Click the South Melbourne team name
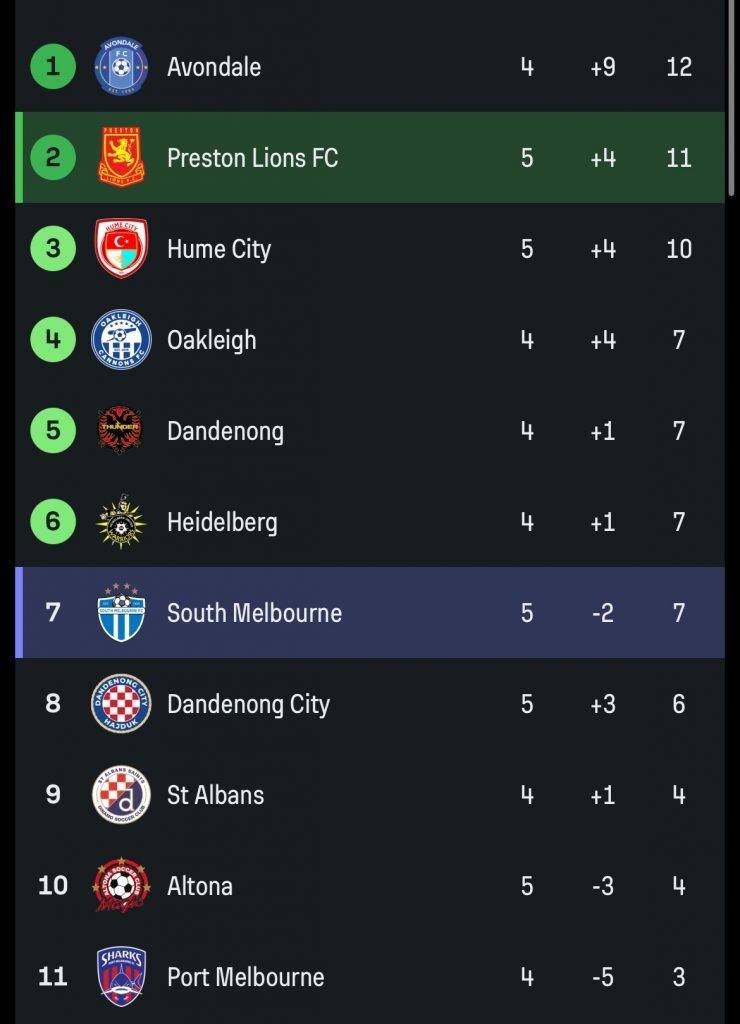Screen dimensions: 740x1024 [254, 613]
